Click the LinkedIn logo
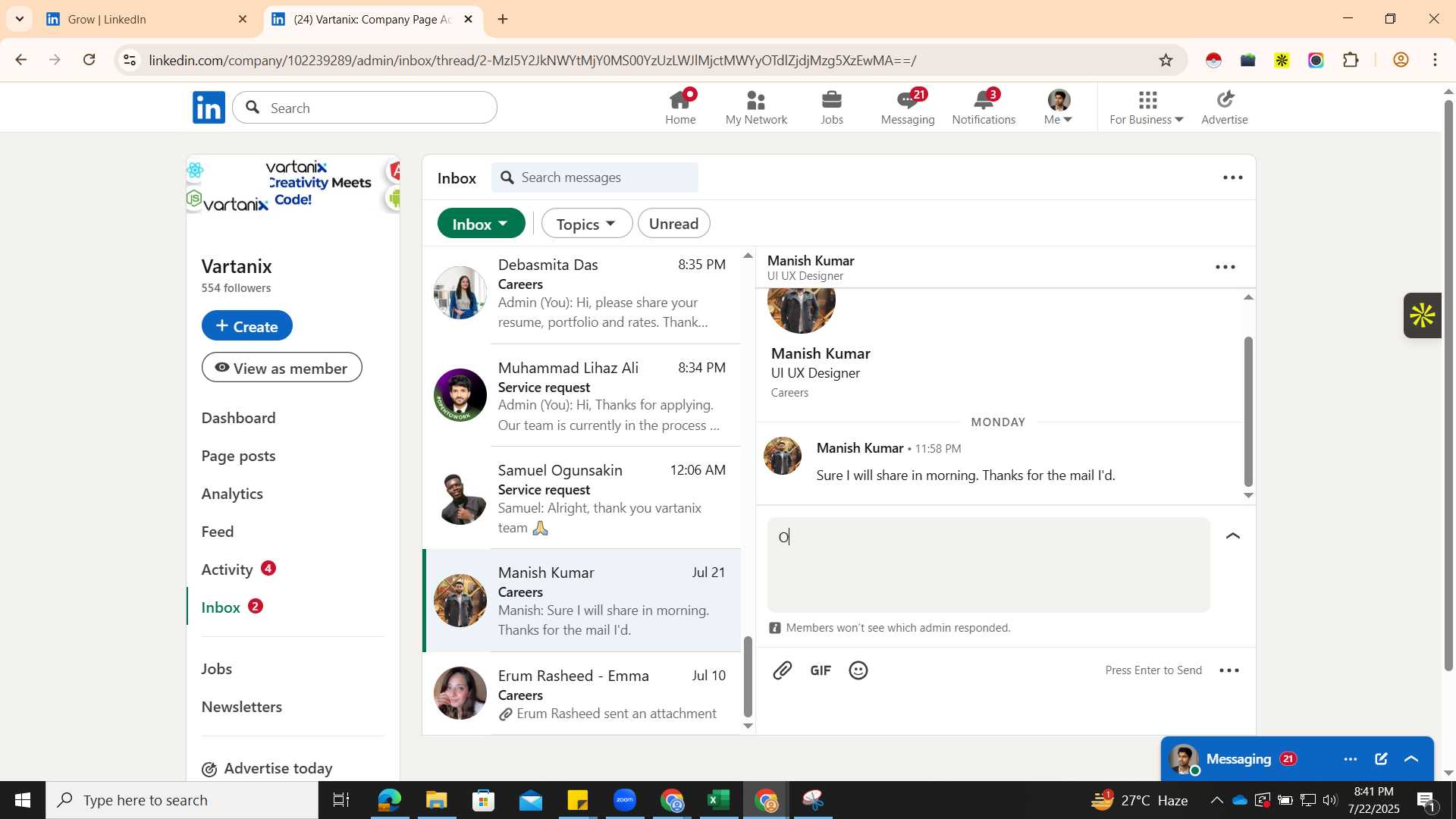The width and height of the screenshot is (1456, 819). [209, 108]
